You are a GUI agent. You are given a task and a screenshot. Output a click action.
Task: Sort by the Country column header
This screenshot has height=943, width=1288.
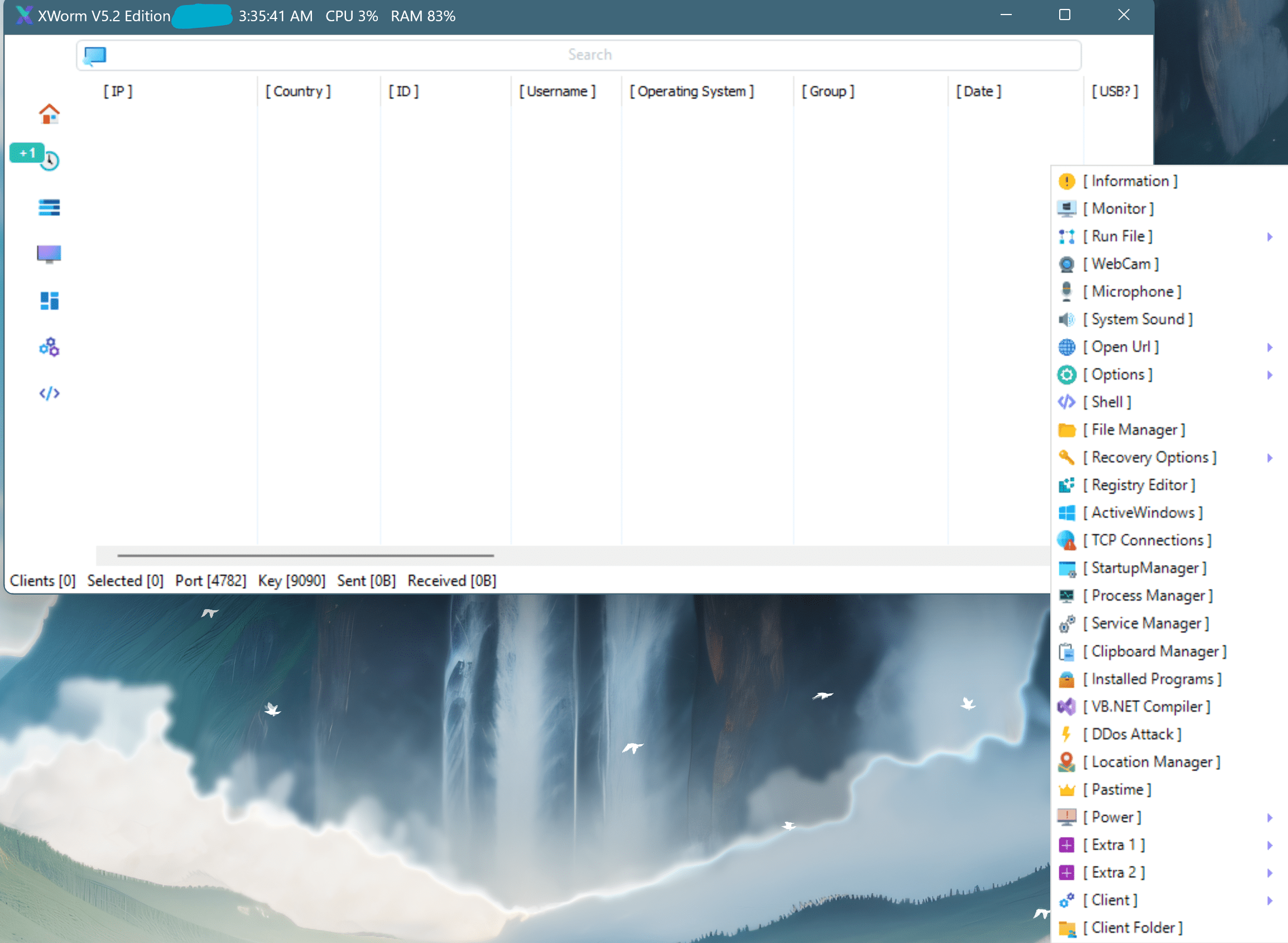tap(298, 92)
